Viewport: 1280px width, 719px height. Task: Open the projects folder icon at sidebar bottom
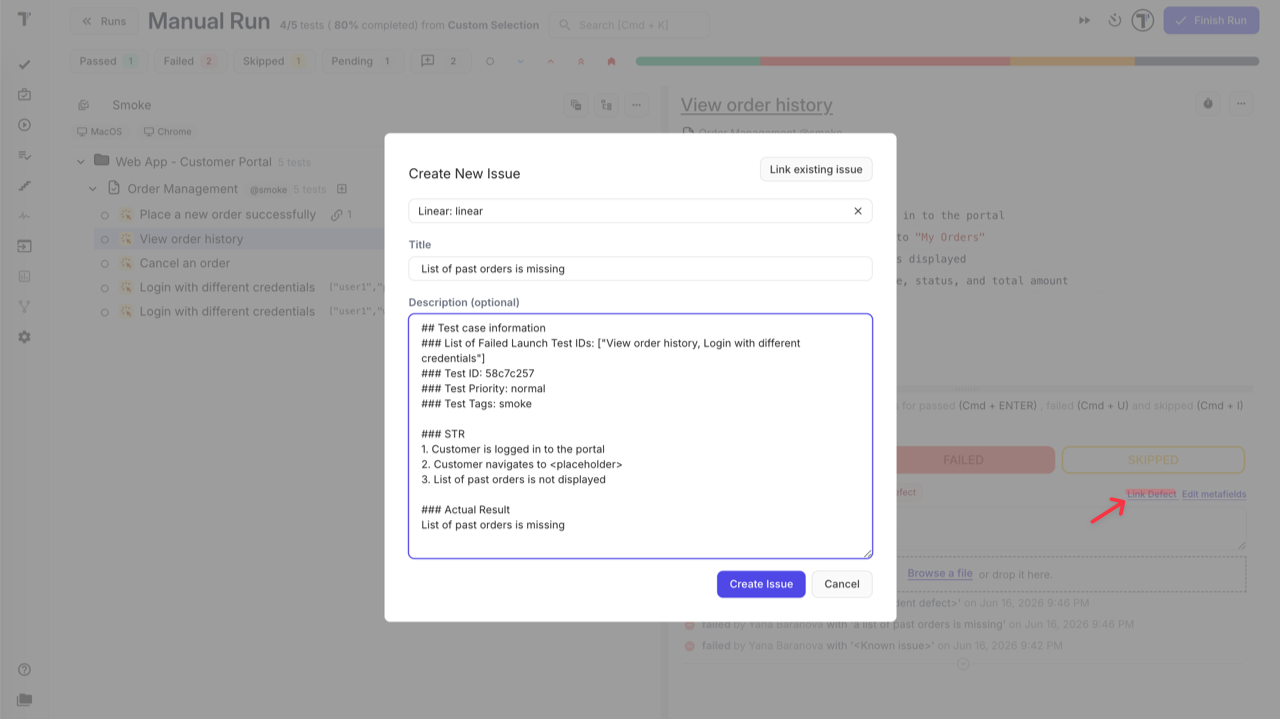pyautogui.click(x=24, y=700)
